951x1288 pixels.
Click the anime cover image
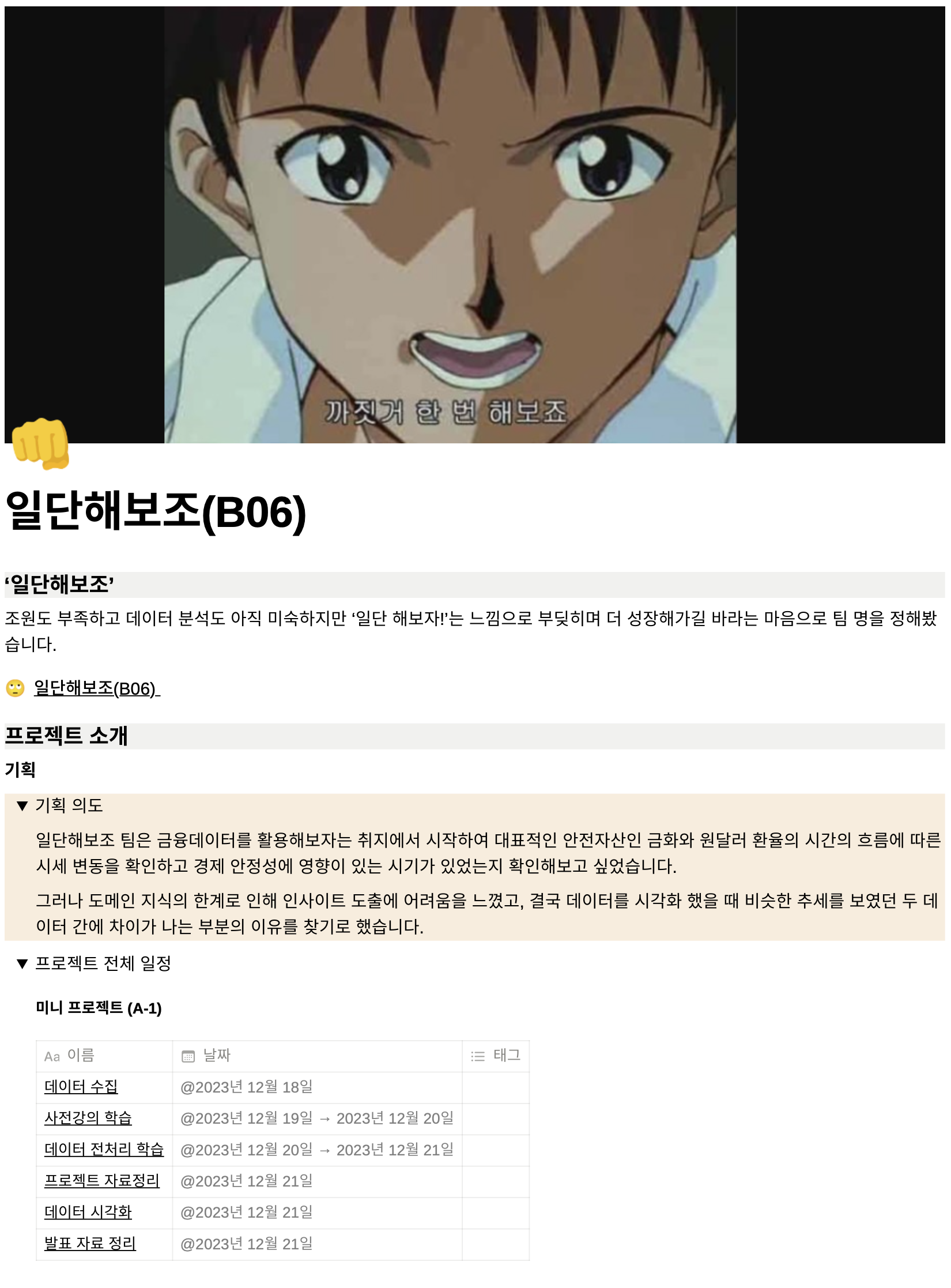click(x=475, y=225)
